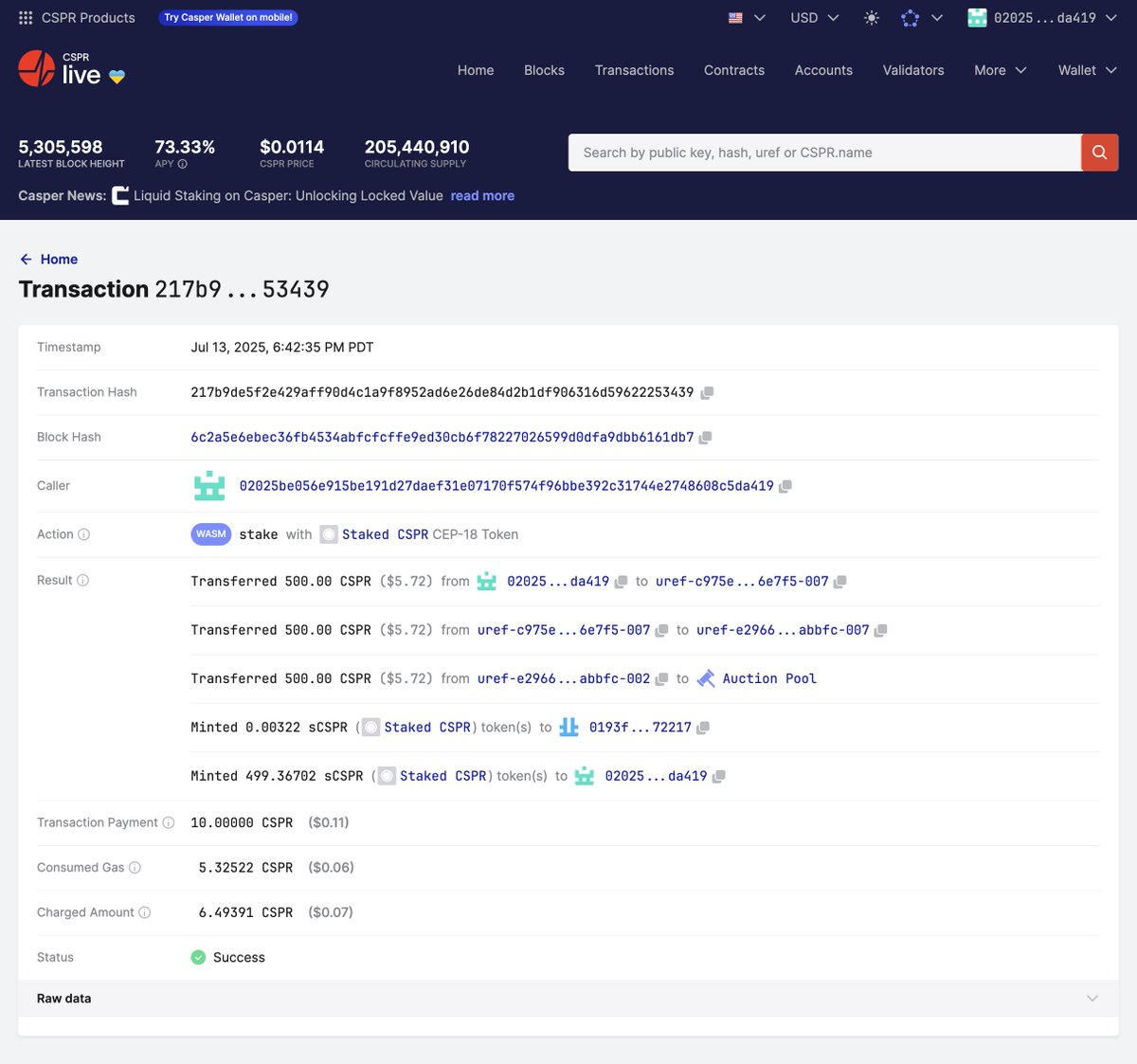
Task: Open the USD currency dropdown
Action: click(x=815, y=17)
